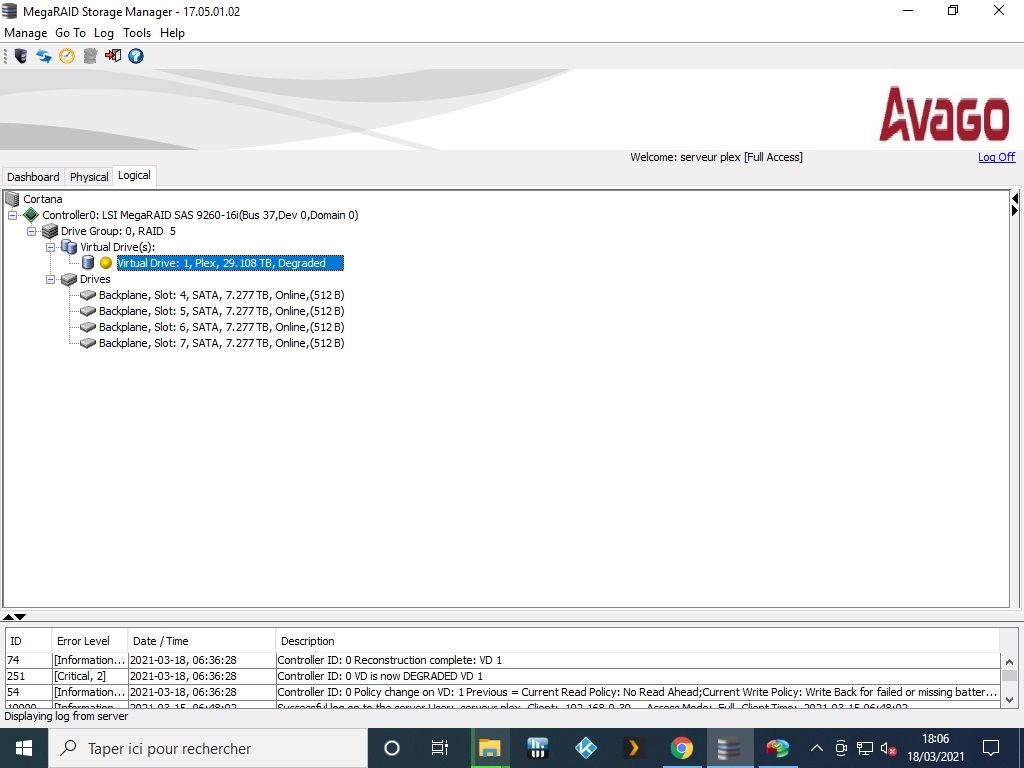
Task: Click the MegaRAID Storage Manager taskbar icon
Action: (x=729, y=748)
